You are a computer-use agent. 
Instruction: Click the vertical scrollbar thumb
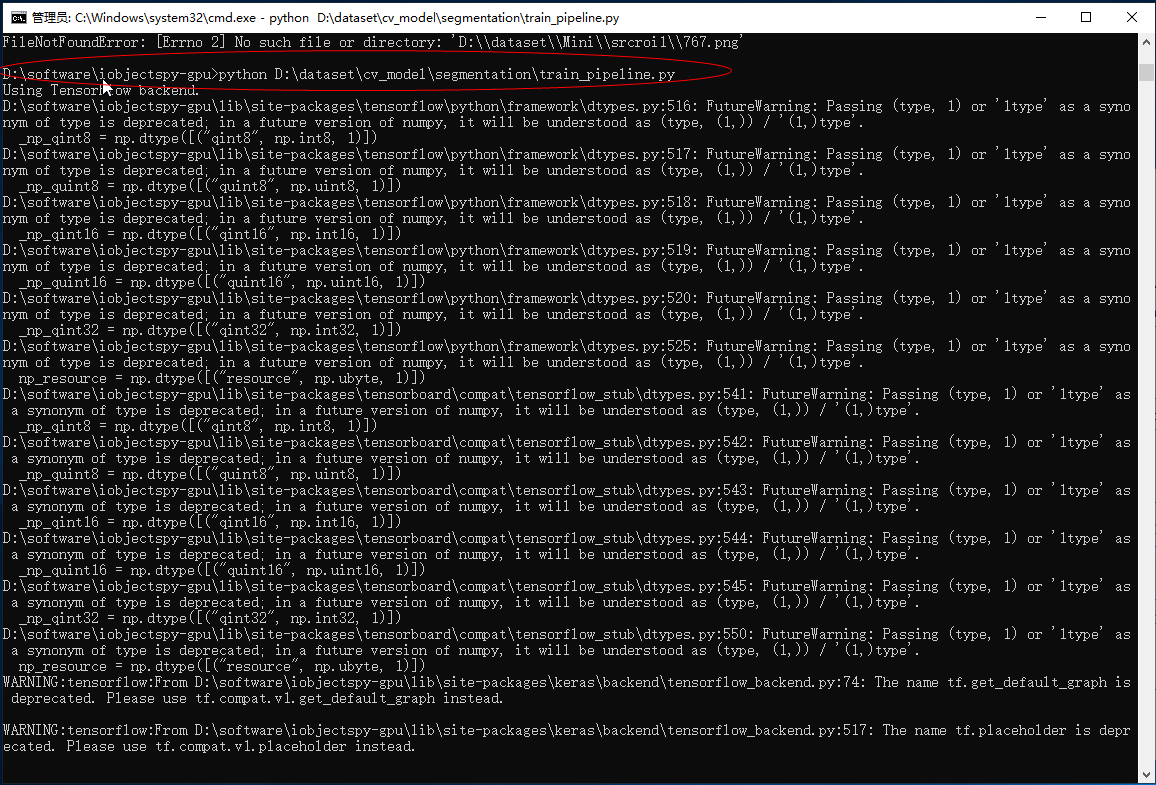click(1146, 72)
